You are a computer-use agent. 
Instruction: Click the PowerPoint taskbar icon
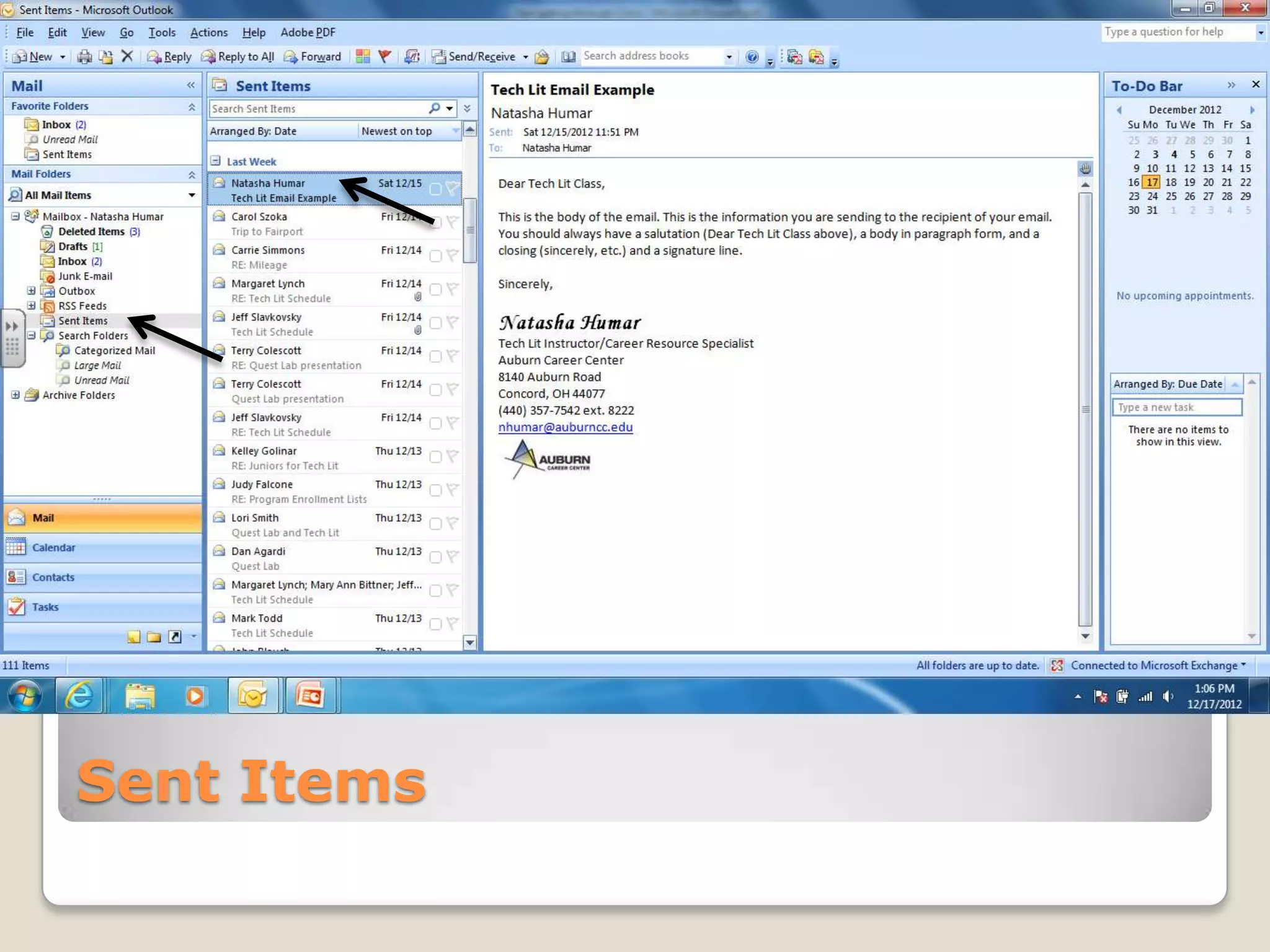pos(311,695)
